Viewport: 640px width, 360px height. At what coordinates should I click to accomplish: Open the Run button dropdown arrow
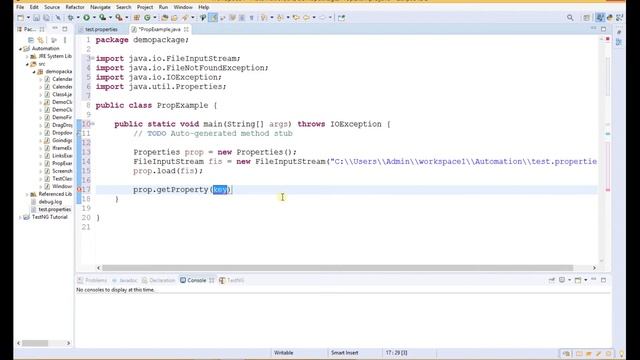[94, 18]
